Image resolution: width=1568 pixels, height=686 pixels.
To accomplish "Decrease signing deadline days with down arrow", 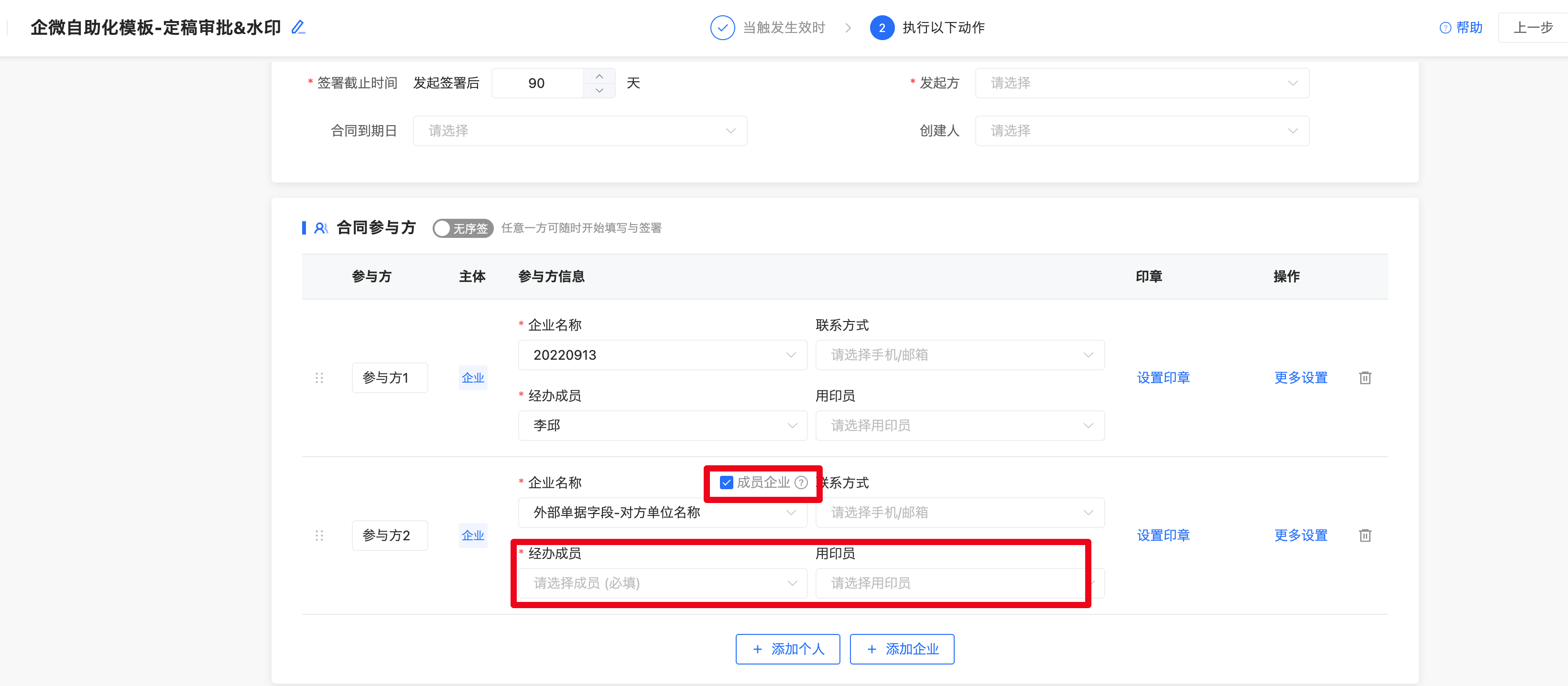I will [599, 91].
